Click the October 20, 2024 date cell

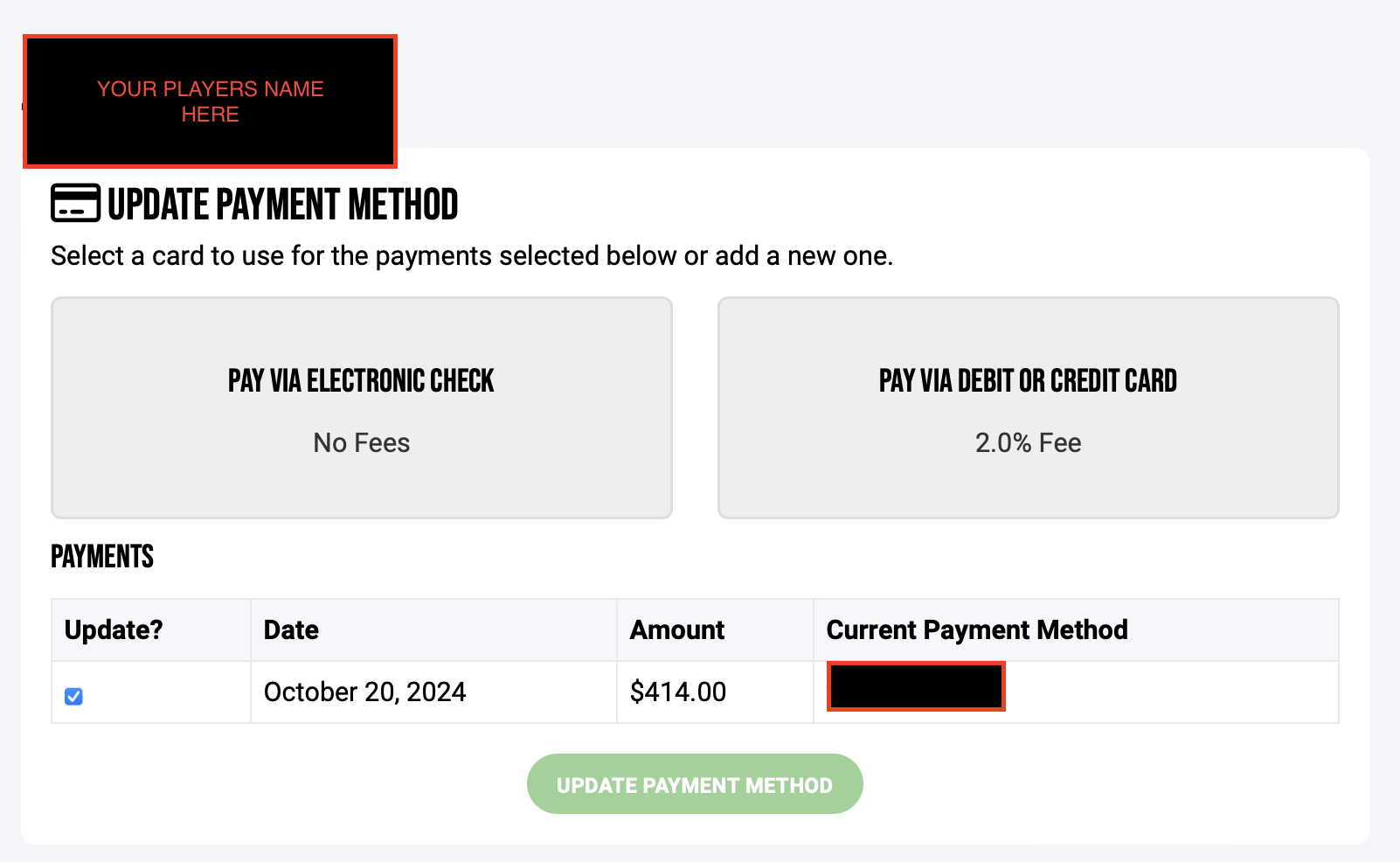click(x=364, y=692)
